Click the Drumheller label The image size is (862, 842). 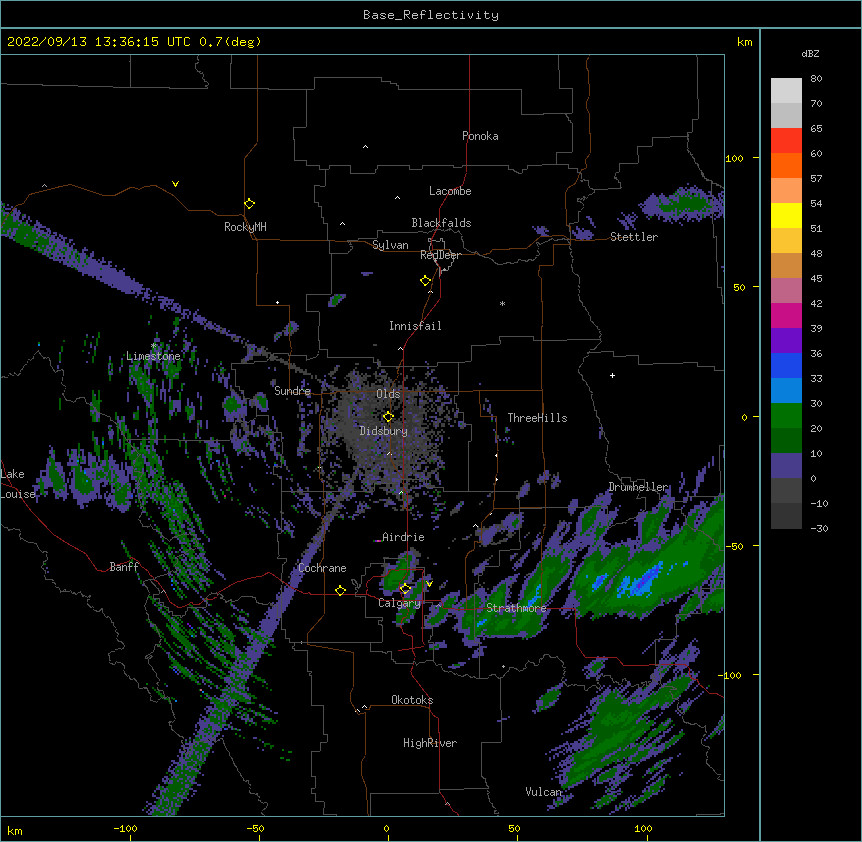pyautogui.click(x=638, y=487)
